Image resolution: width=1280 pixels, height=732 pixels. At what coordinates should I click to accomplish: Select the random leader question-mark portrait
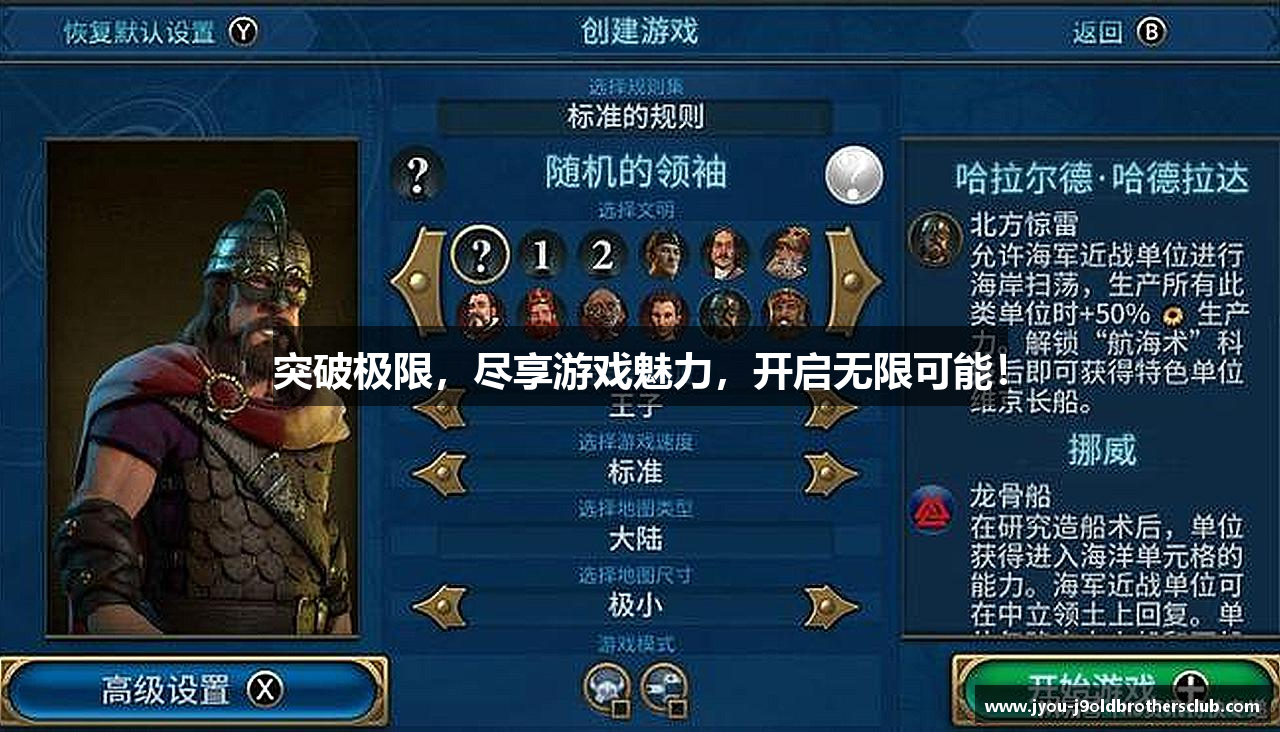[x=481, y=255]
